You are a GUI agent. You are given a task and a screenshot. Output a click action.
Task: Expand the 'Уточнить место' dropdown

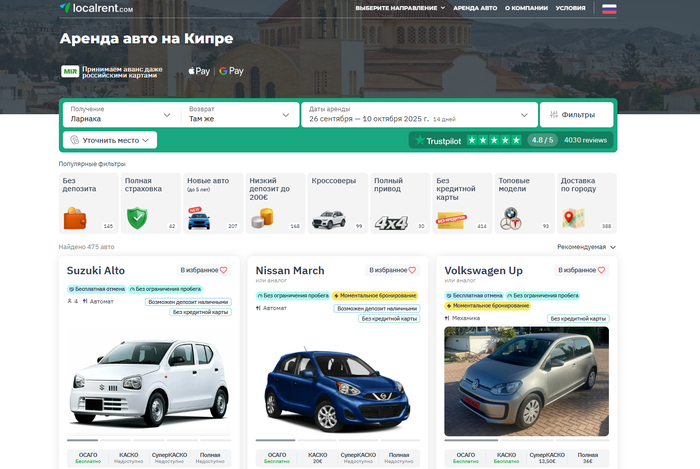[110, 141]
